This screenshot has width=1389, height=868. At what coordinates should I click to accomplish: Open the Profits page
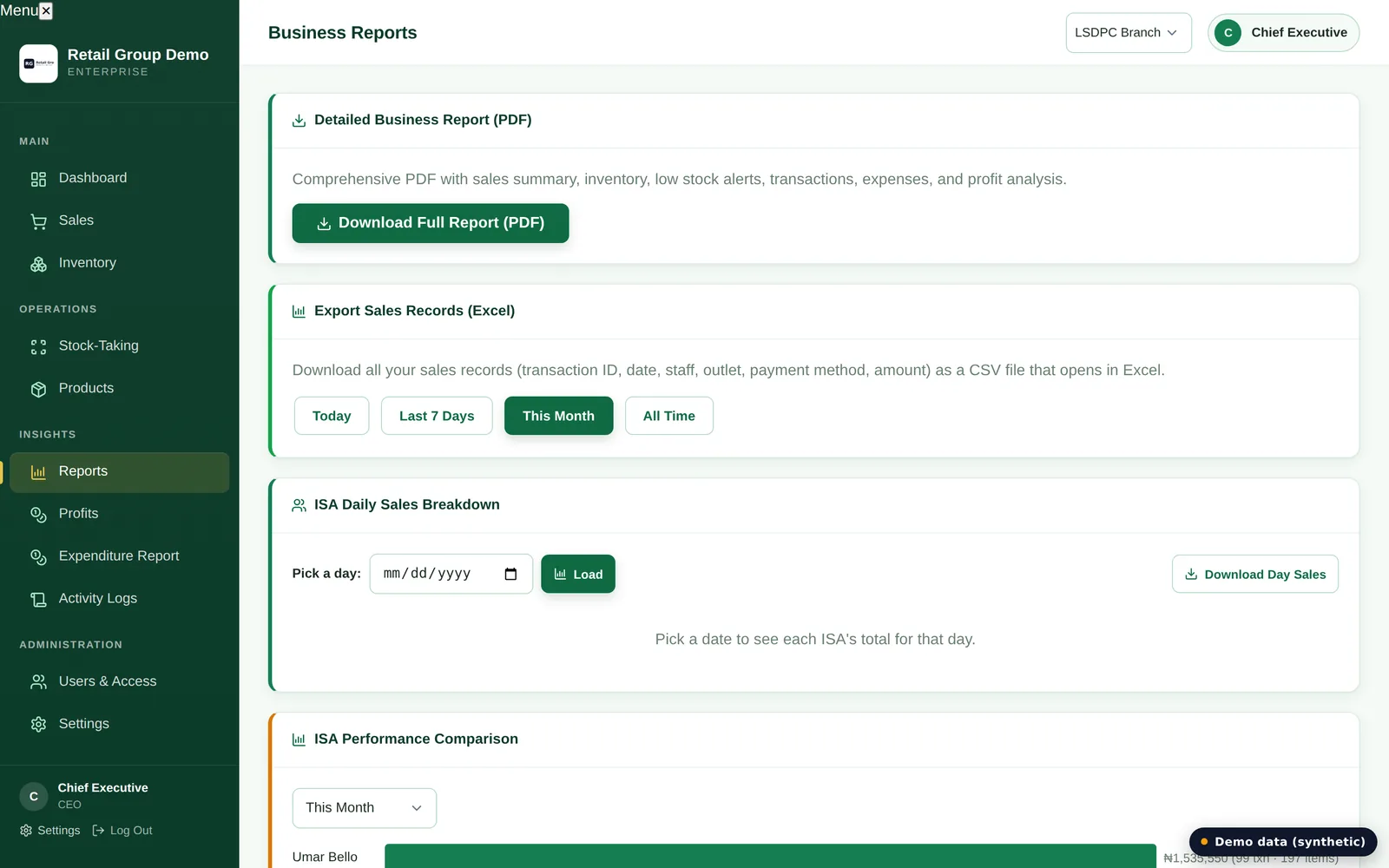[120, 514]
